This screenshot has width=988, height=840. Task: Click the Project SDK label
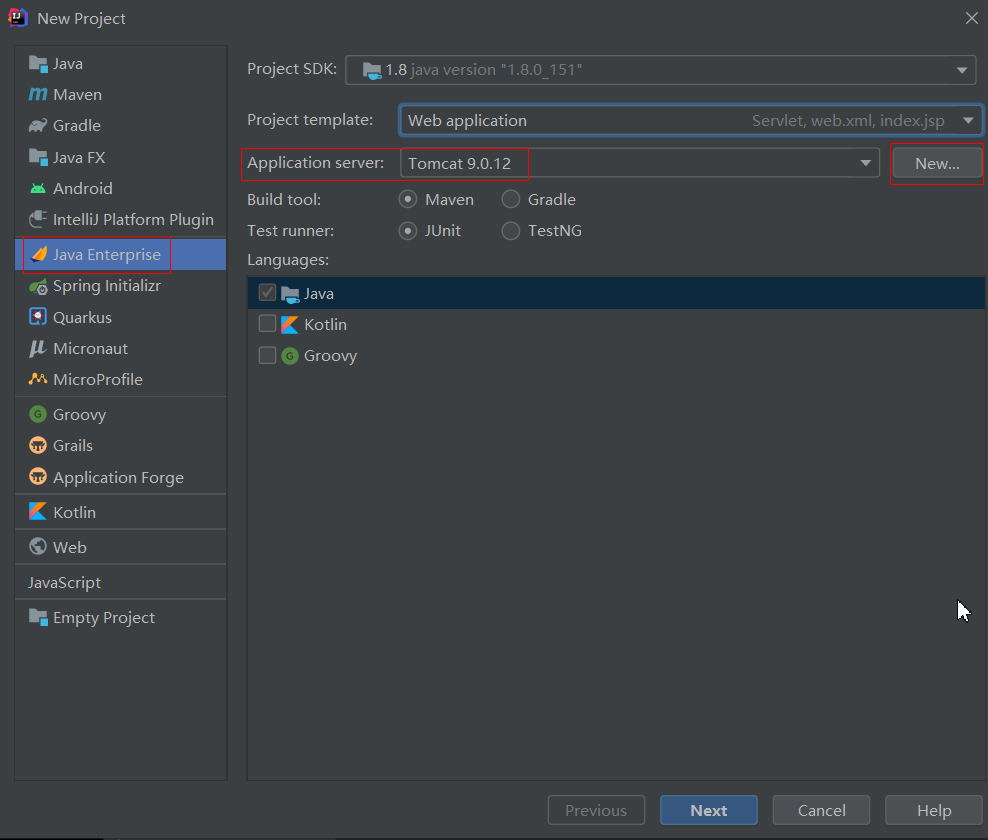[x=292, y=69]
